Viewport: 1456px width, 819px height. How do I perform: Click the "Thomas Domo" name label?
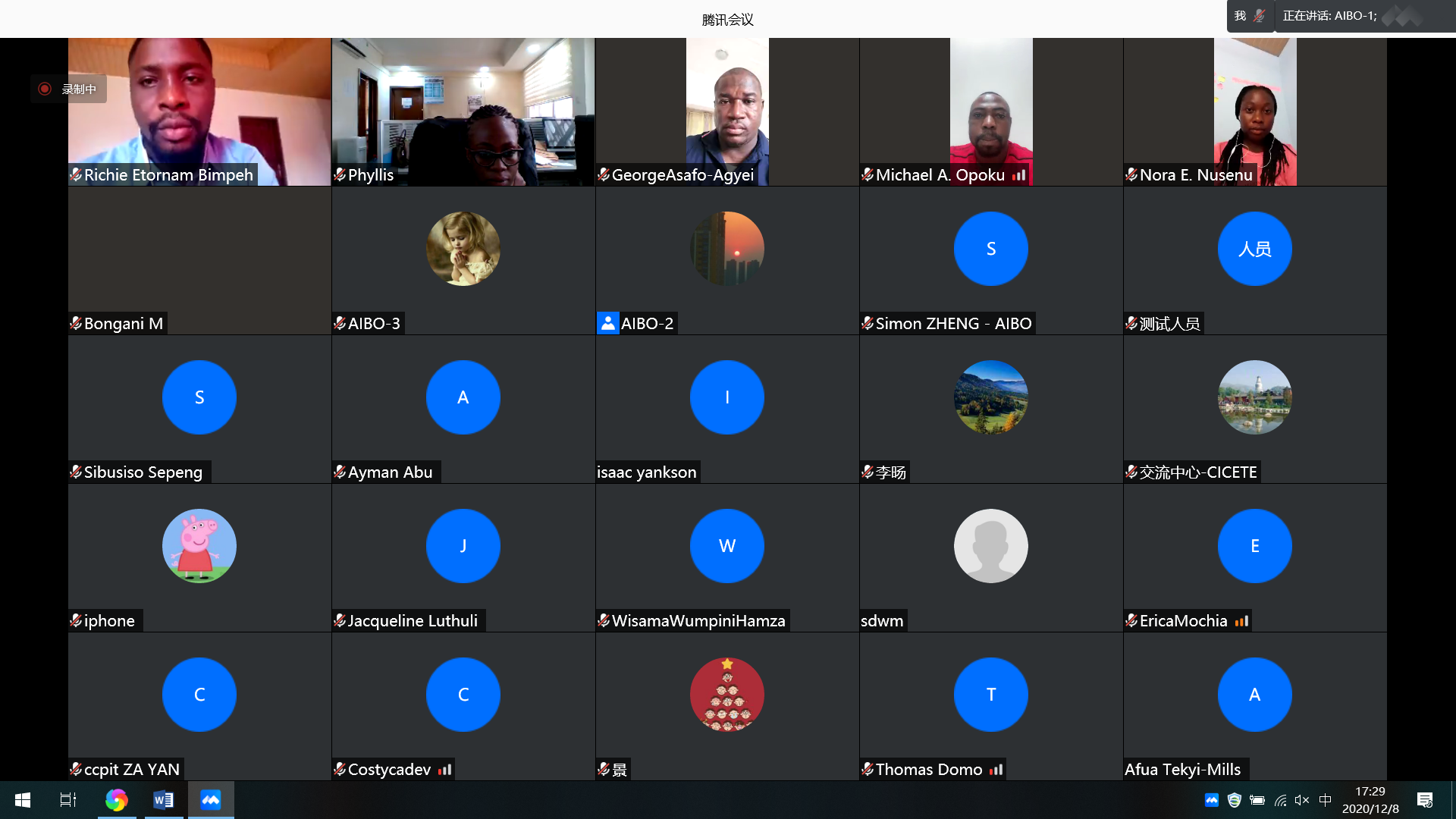[x=929, y=770]
